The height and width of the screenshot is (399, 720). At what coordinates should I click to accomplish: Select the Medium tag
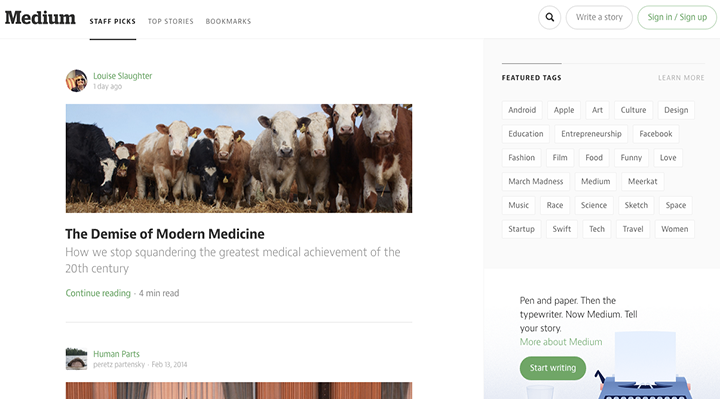[596, 182]
